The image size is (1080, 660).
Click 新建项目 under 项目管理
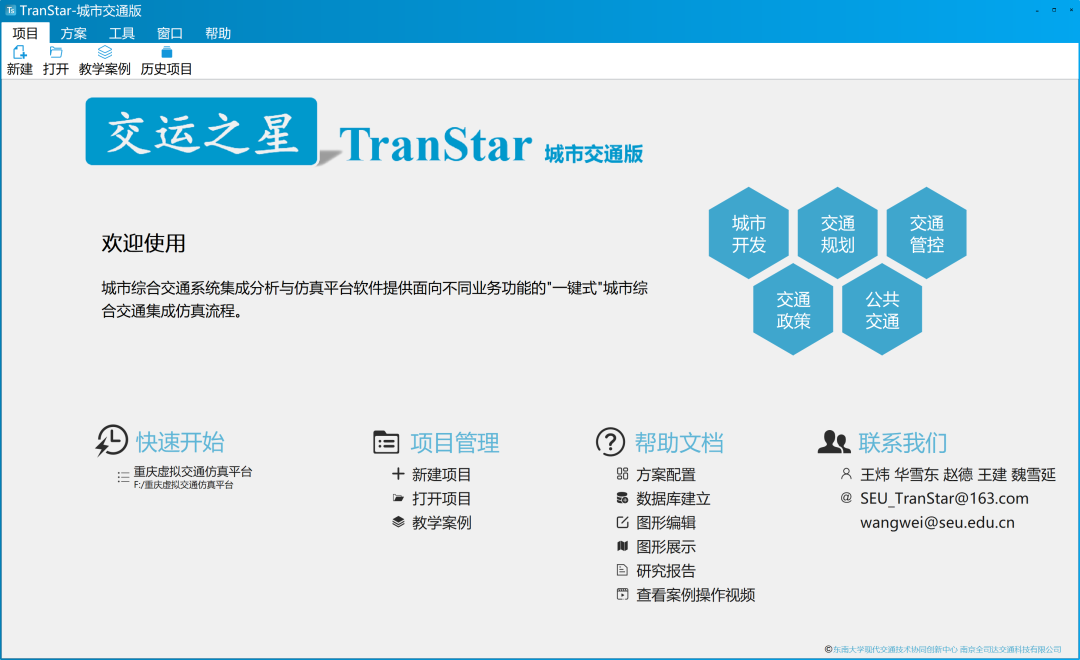point(441,474)
